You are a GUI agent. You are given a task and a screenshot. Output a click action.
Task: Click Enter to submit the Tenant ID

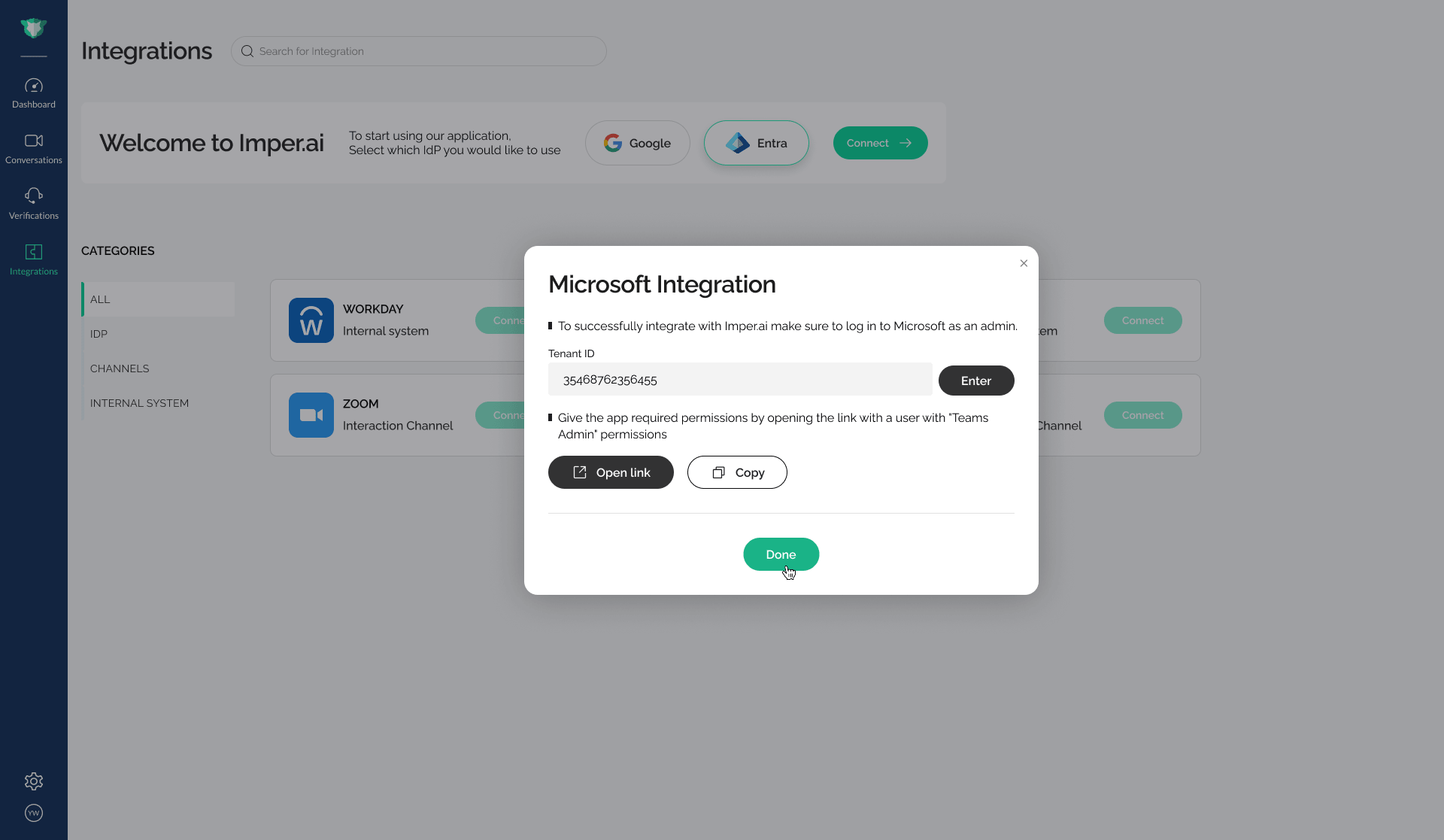coord(975,380)
